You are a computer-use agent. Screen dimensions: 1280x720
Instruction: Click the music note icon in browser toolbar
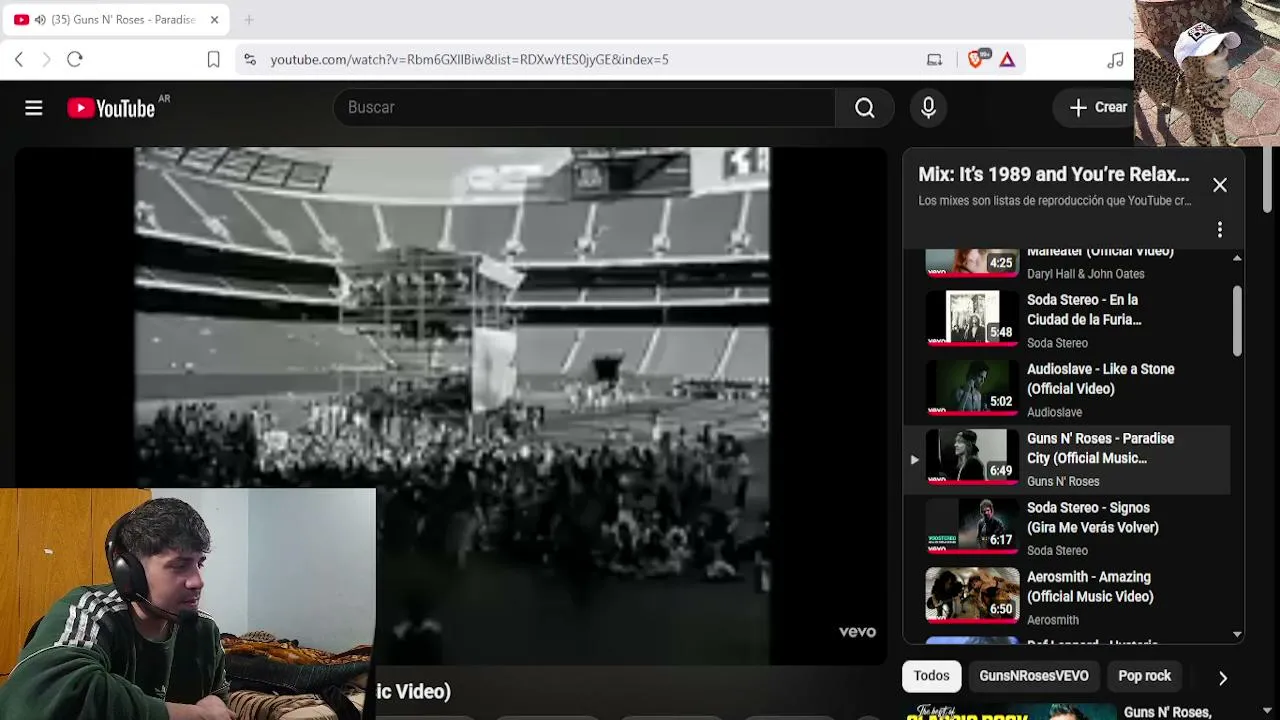[1116, 60]
